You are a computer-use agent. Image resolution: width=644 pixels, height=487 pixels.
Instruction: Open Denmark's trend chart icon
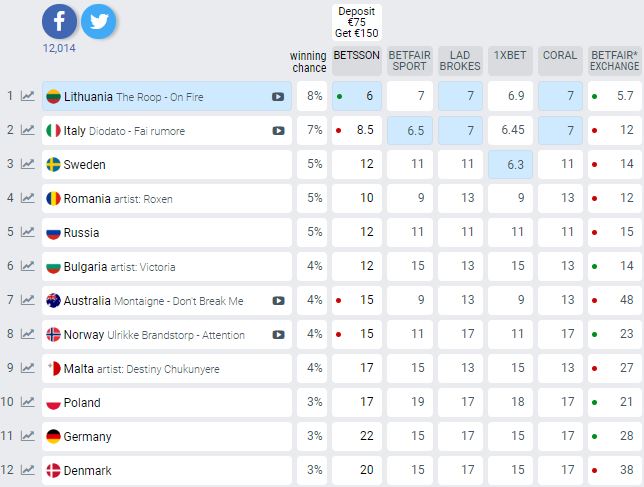coord(27,471)
